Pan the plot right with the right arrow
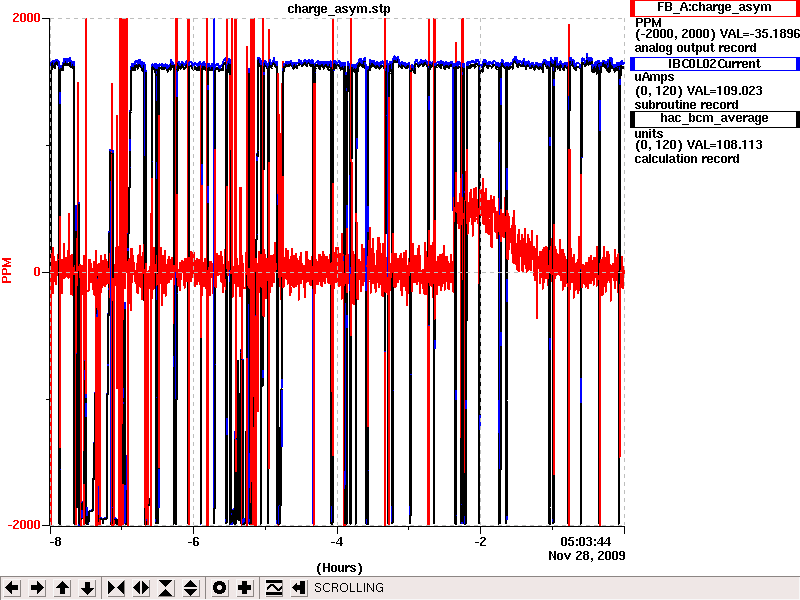 (37, 588)
